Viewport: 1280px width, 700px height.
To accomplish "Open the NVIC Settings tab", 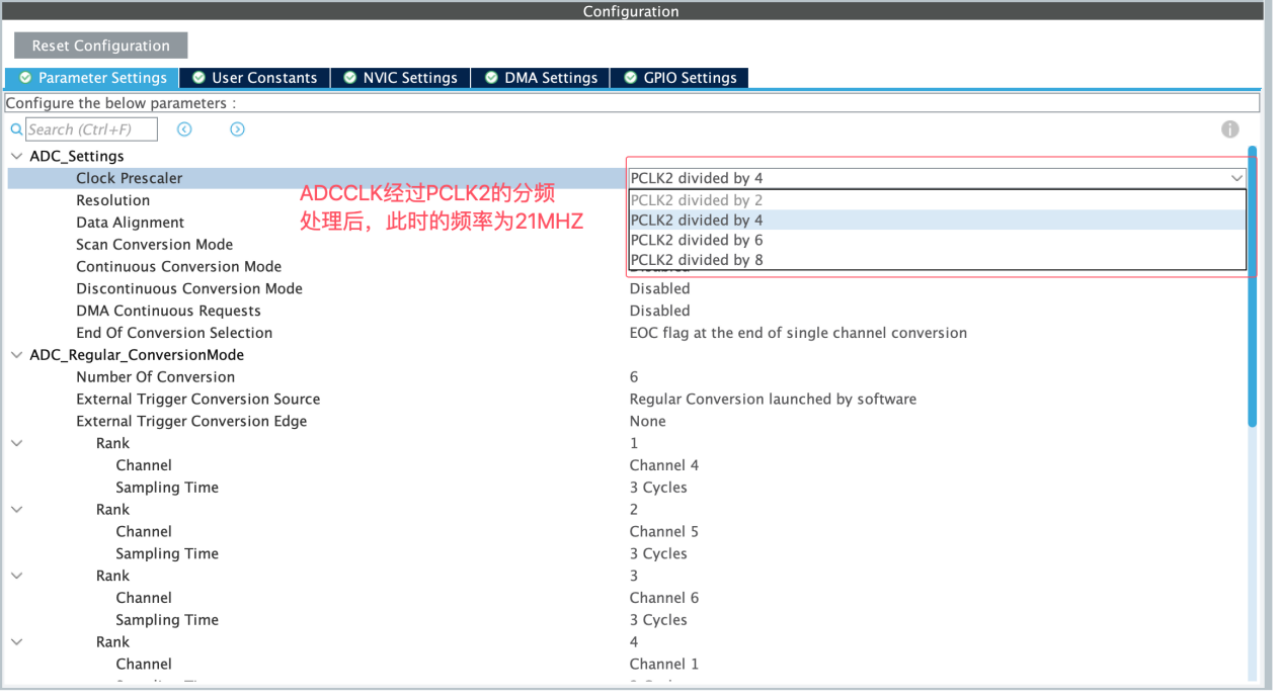I will tap(400, 78).
